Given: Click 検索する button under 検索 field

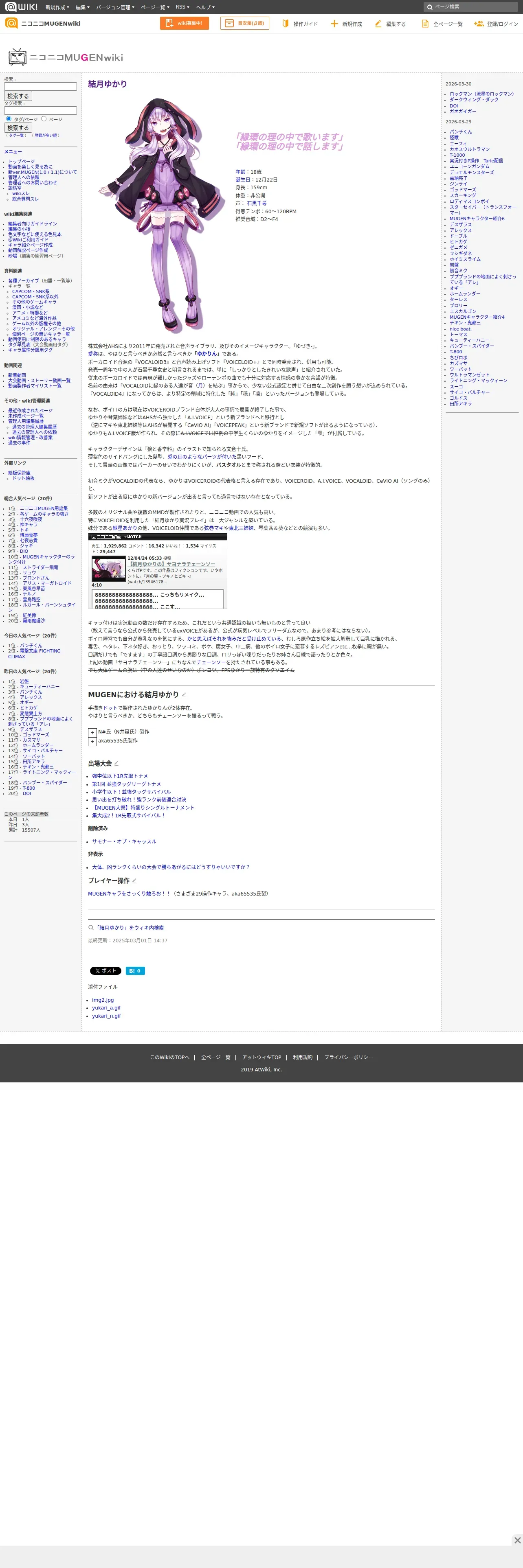Looking at the screenshot, I should pyautogui.click(x=18, y=96).
